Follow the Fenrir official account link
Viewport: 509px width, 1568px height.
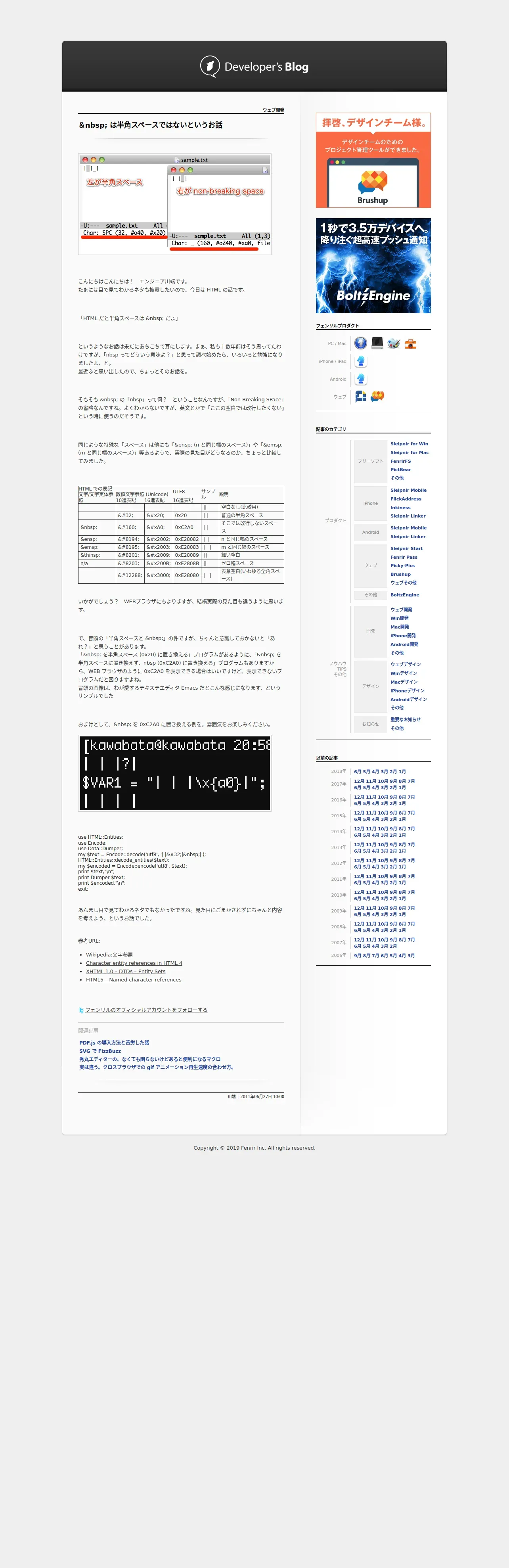pyautogui.click(x=146, y=1010)
